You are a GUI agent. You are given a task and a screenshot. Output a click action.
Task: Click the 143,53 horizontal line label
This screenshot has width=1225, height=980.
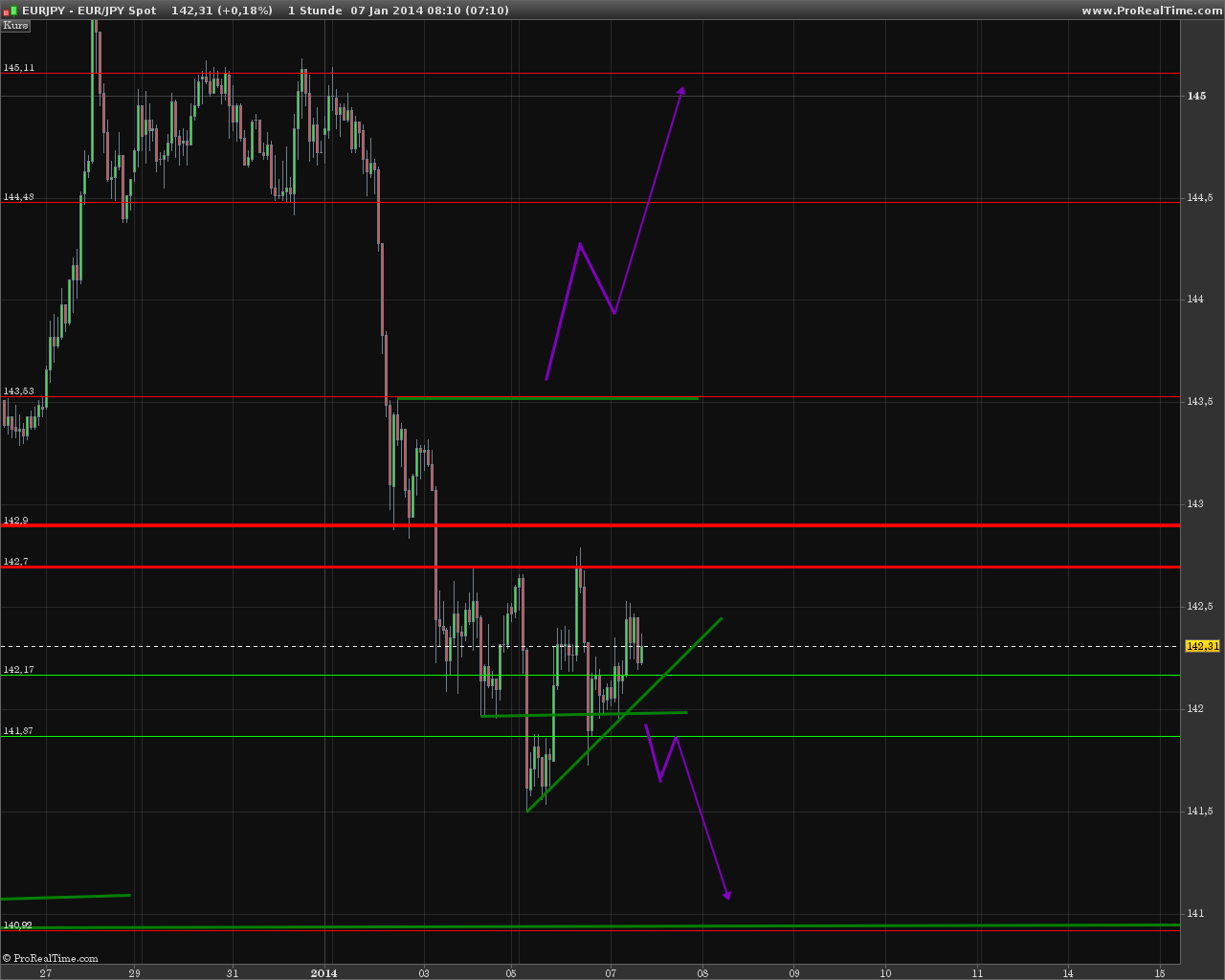18,391
